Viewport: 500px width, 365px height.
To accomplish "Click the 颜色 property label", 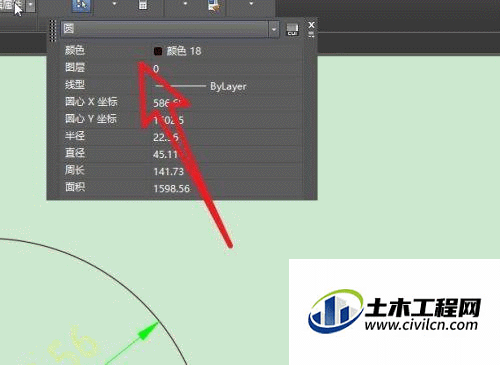I will pyautogui.click(x=75, y=50).
